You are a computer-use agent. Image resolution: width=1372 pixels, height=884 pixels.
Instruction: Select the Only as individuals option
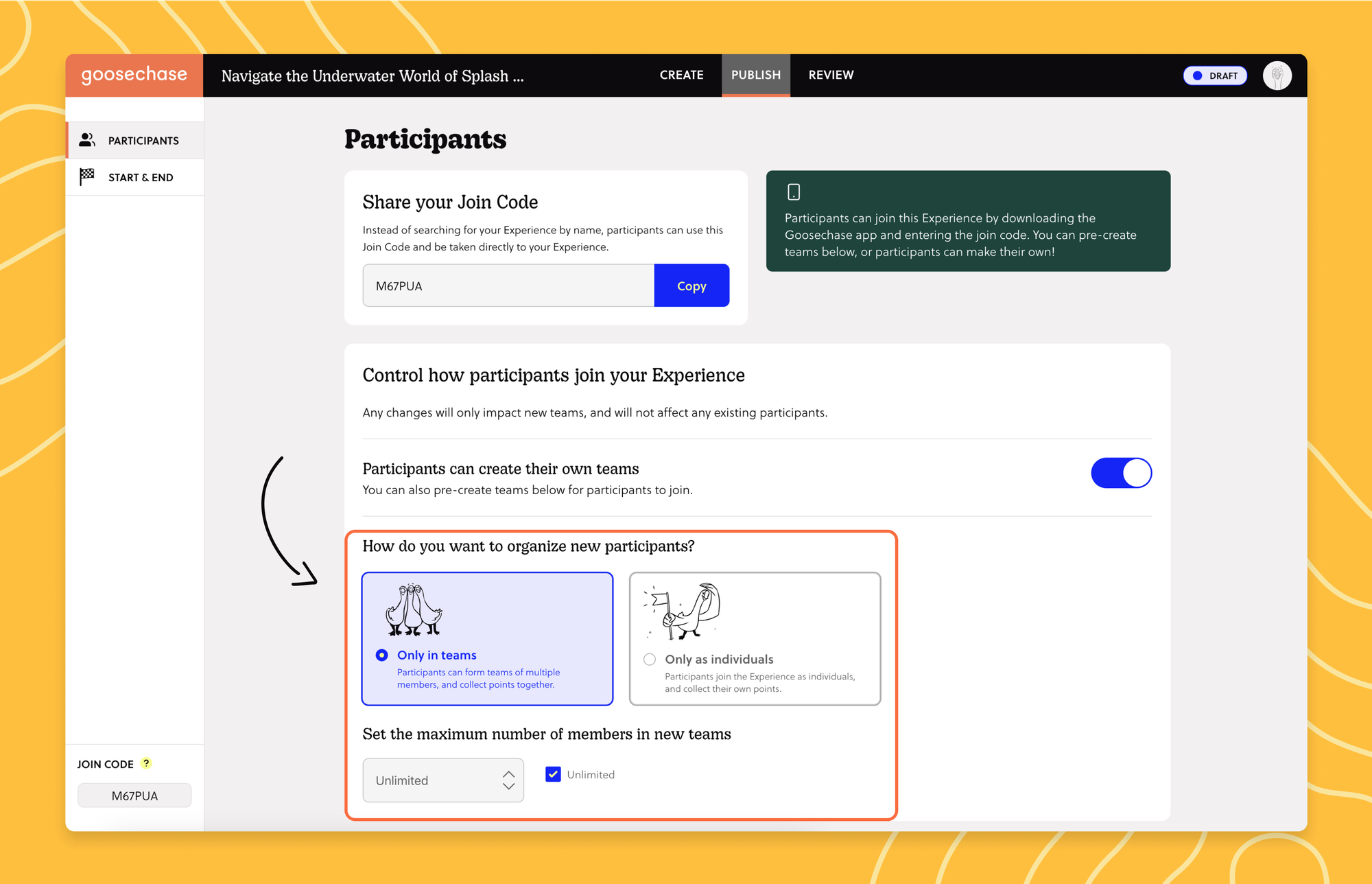(x=649, y=659)
